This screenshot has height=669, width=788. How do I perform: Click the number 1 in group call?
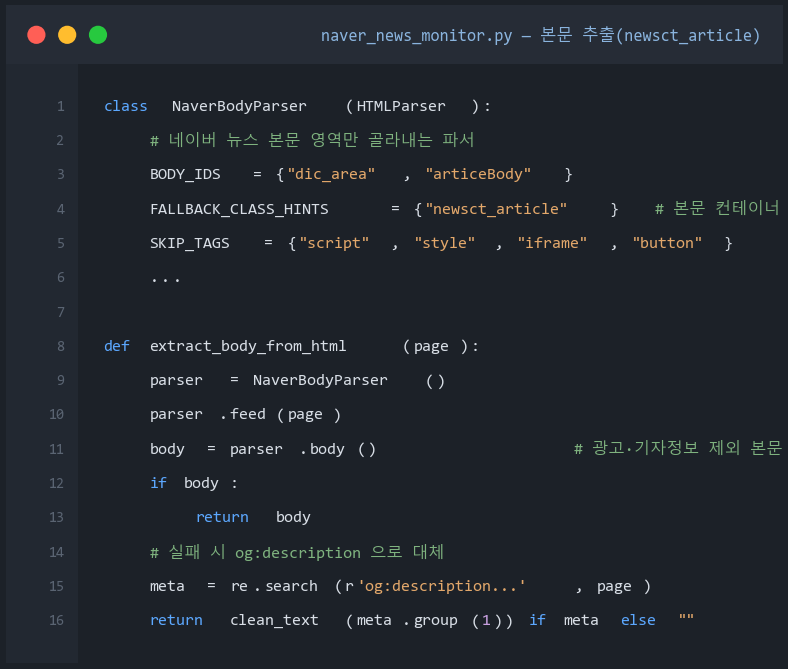[486, 620]
